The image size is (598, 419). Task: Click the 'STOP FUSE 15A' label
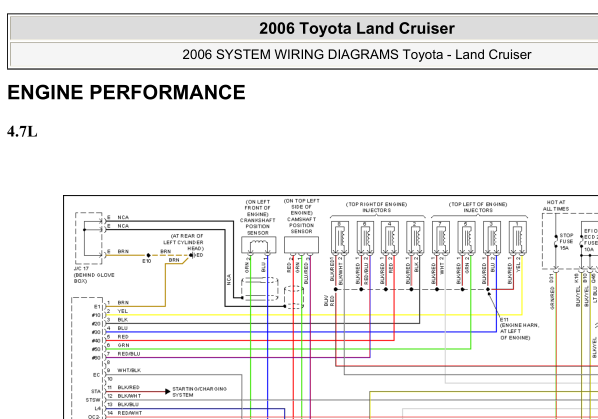pyautogui.click(x=566, y=242)
